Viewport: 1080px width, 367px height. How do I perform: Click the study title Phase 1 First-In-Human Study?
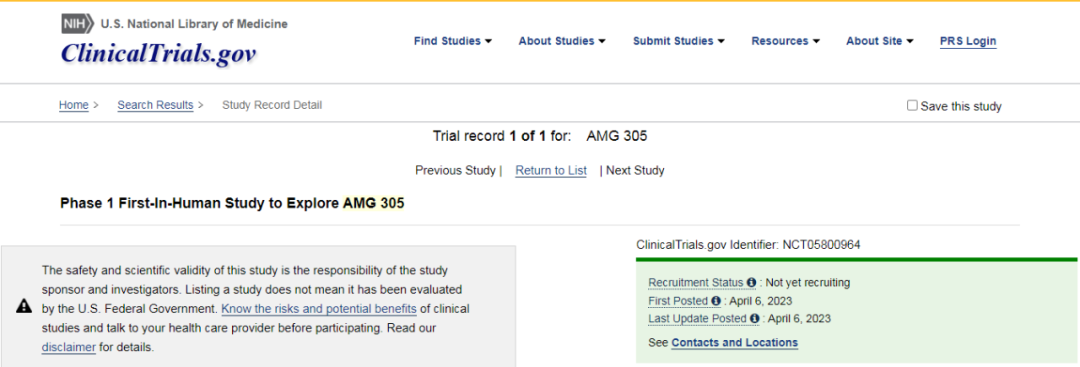(232, 203)
